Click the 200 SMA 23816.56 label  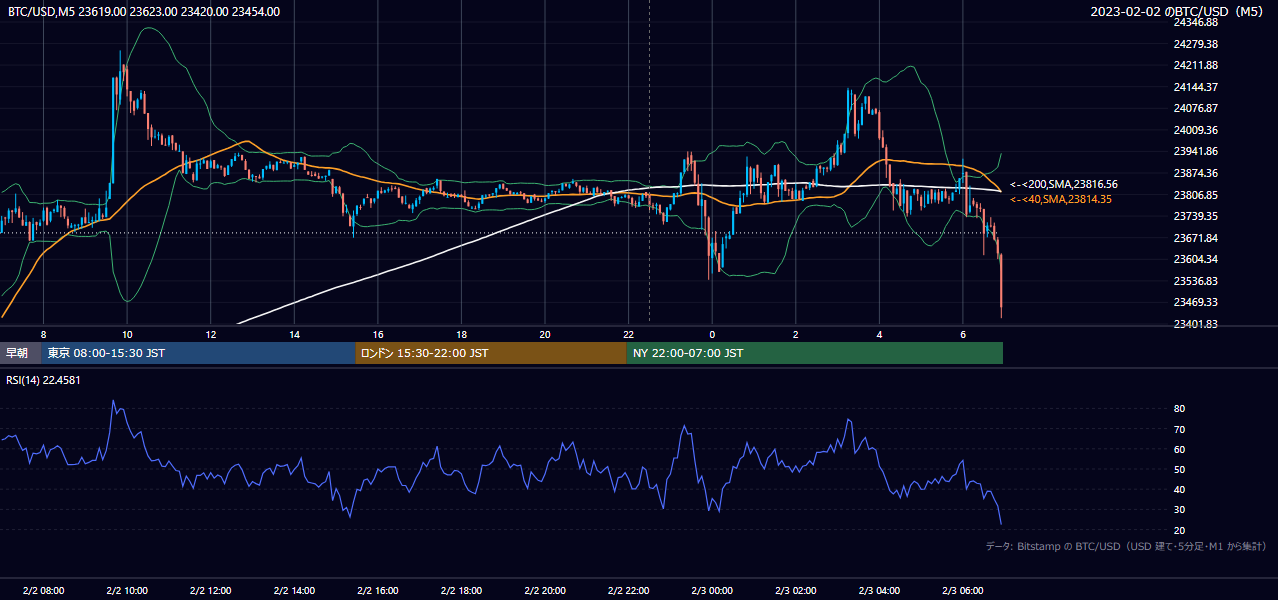pyautogui.click(x=1064, y=185)
